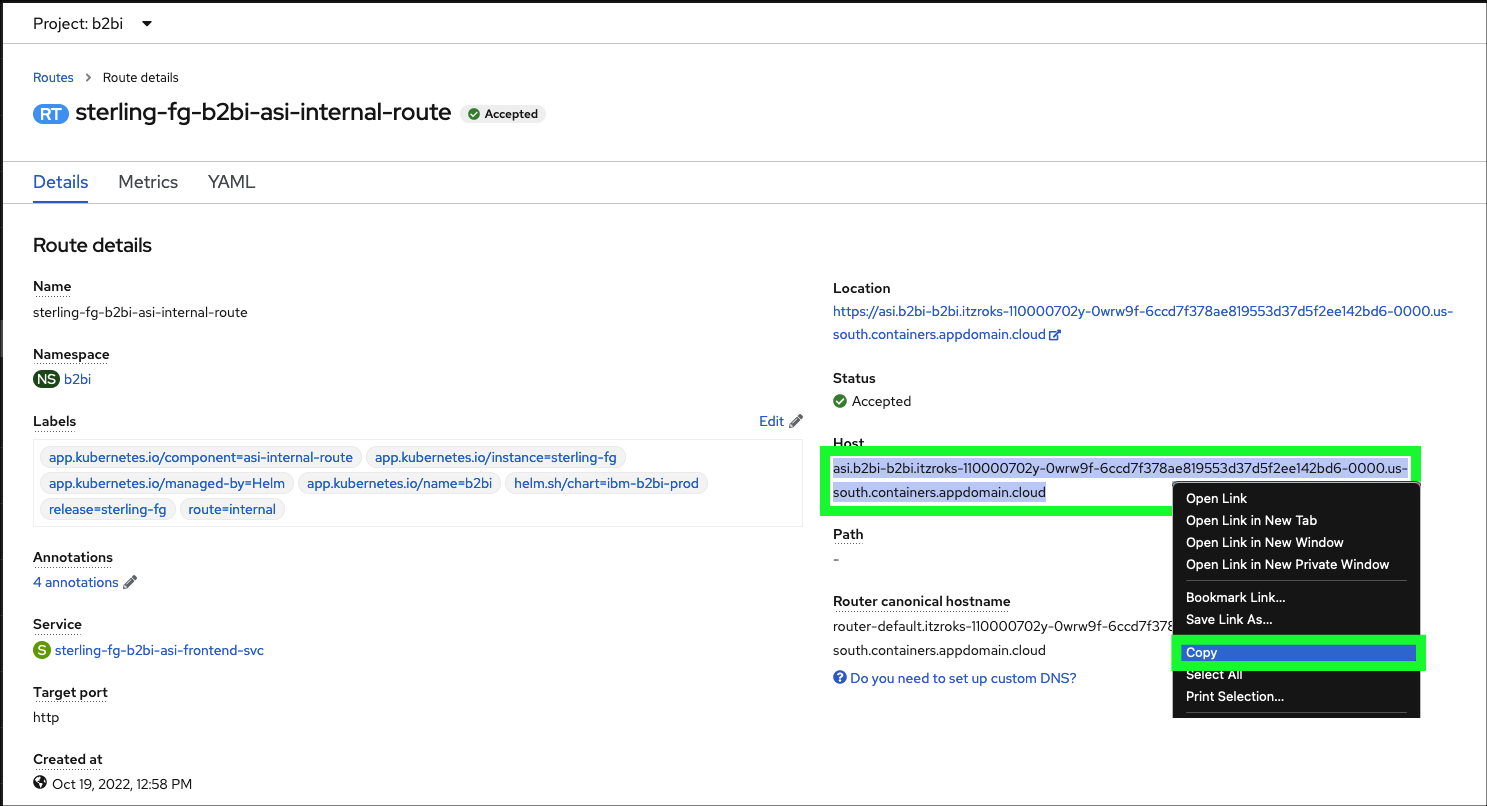The height and width of the screenshot is (806, 1487).
Task: Choose Bookmark Link... from context menu
Action: point(1235,597)
